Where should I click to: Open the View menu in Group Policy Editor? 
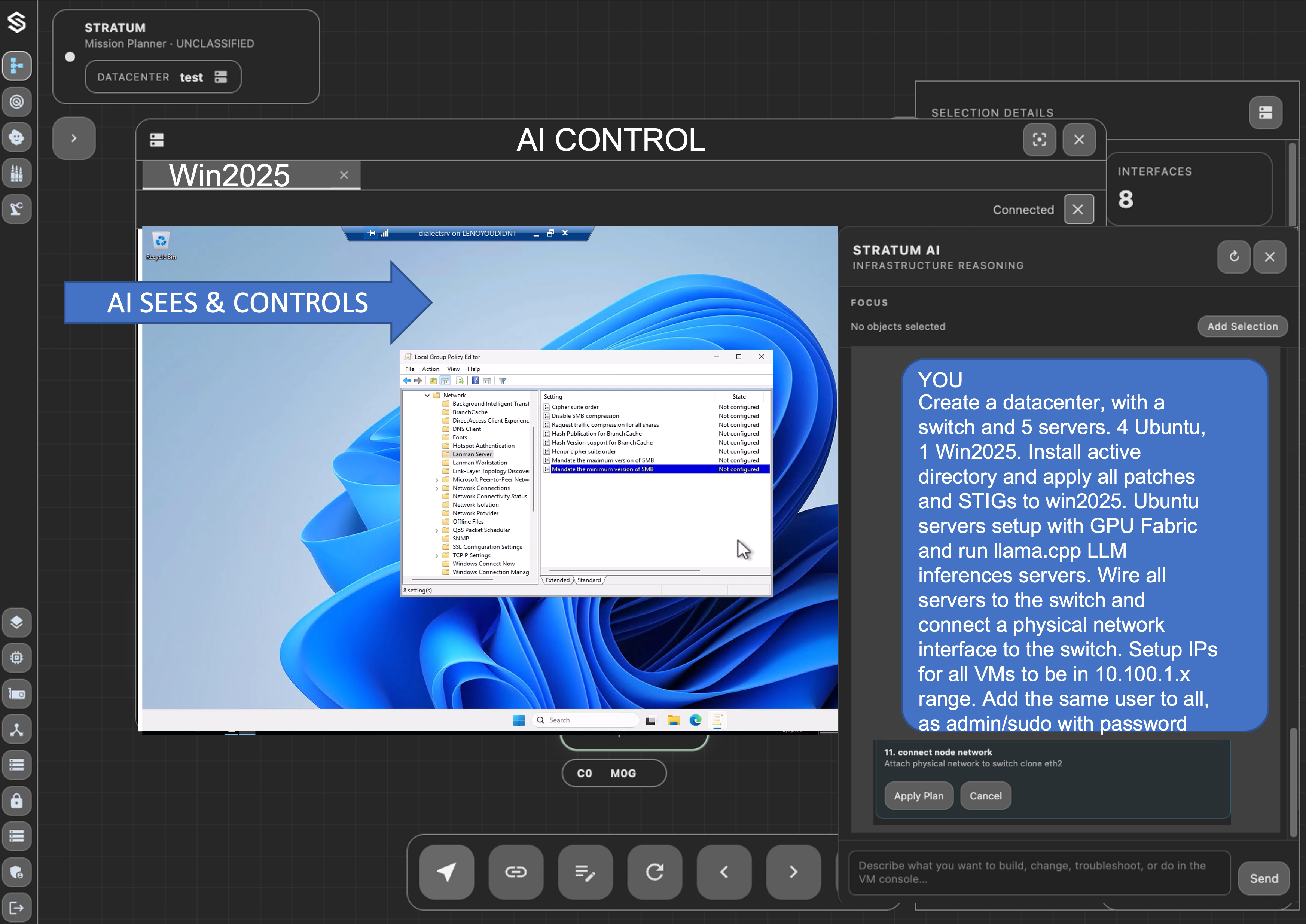453,369
